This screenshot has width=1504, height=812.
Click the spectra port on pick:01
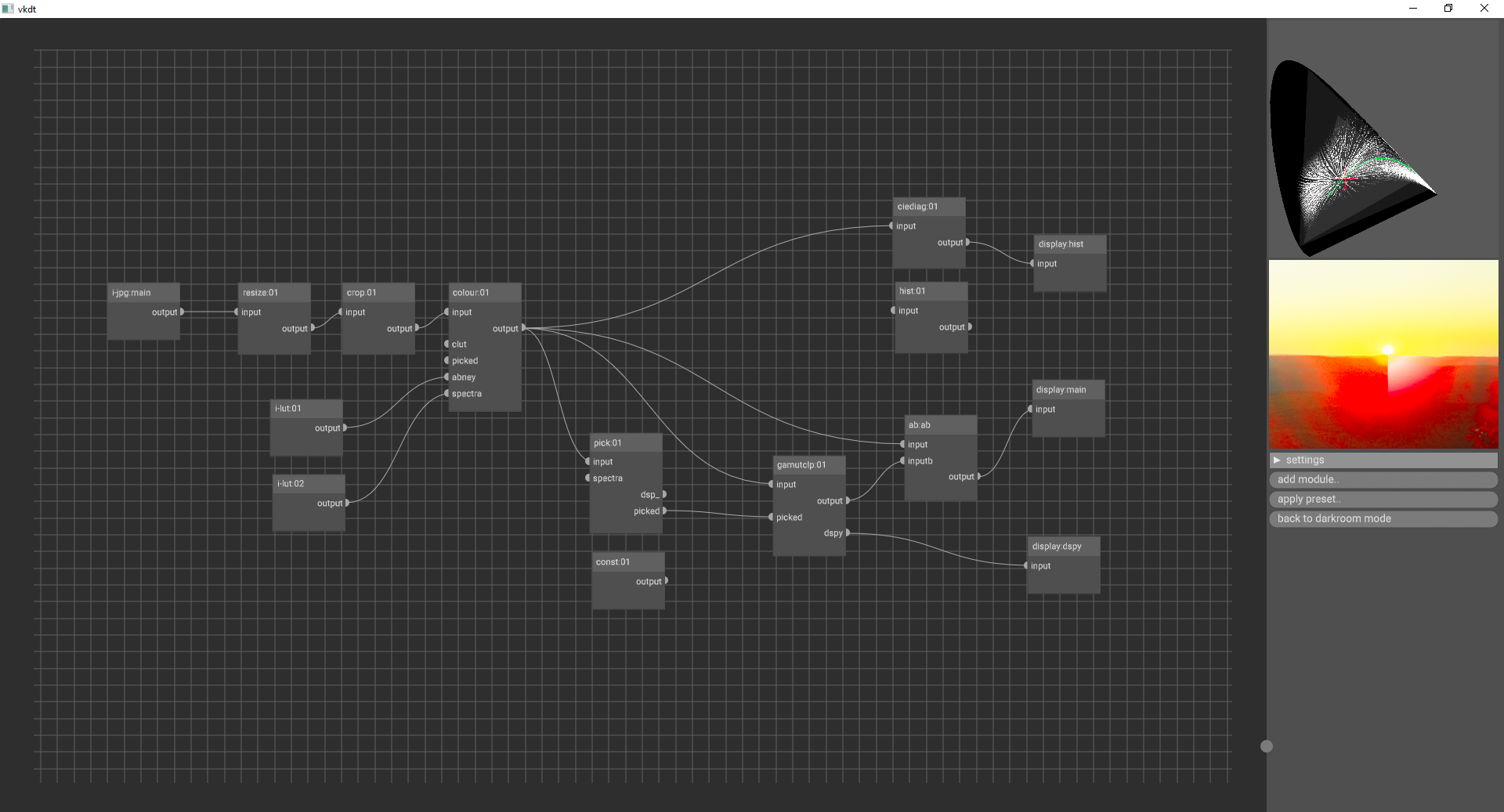click(588, 478)
